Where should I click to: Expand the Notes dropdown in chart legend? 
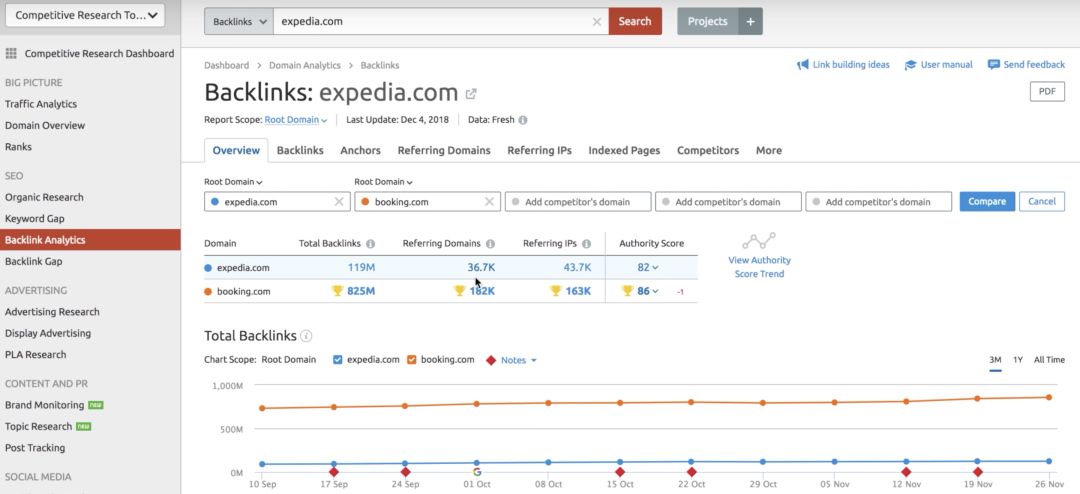519,360
